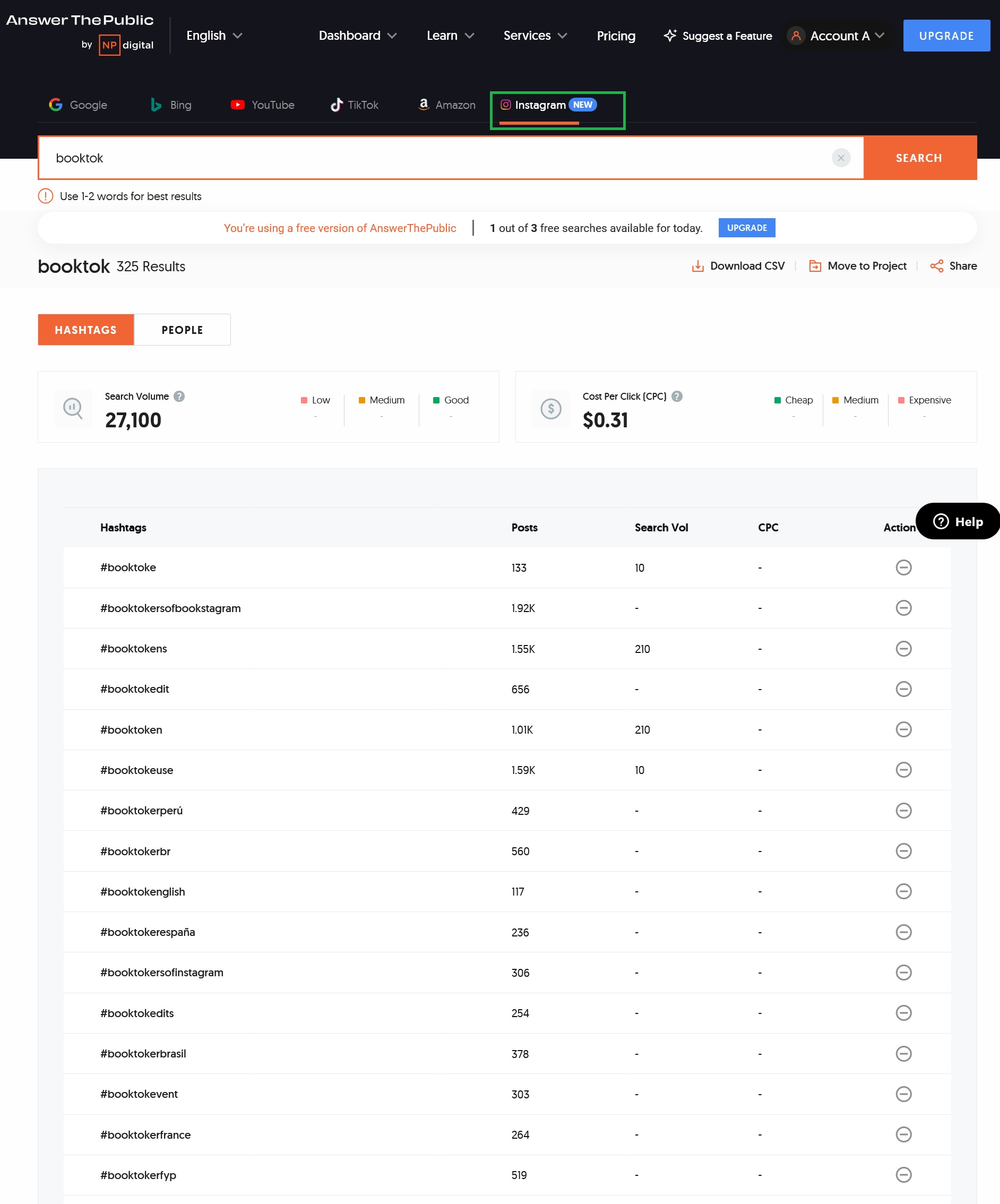
Task: Switch to the YouTube search tab
Action: coord(262,105)
